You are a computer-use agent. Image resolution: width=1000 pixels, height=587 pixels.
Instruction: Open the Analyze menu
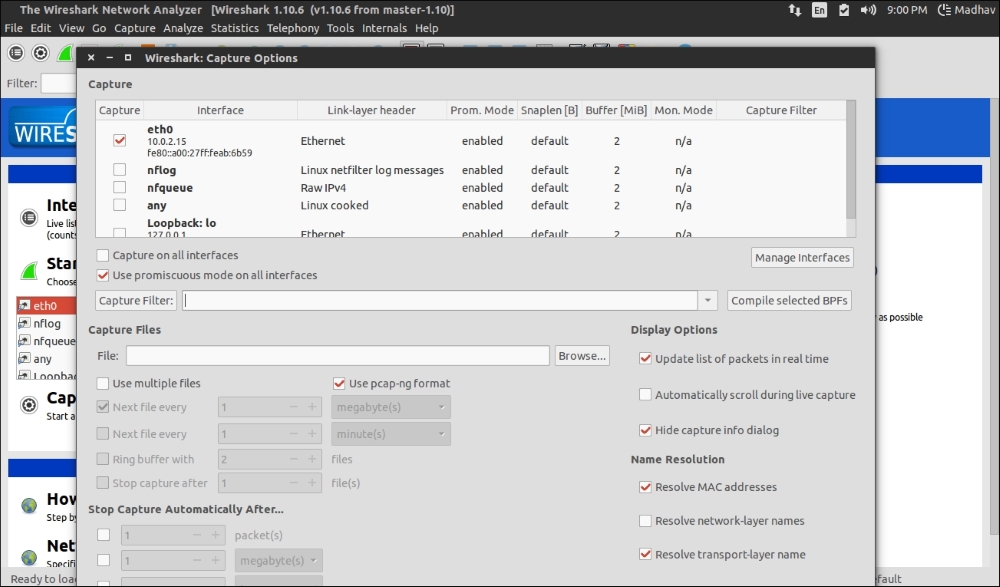183,28
